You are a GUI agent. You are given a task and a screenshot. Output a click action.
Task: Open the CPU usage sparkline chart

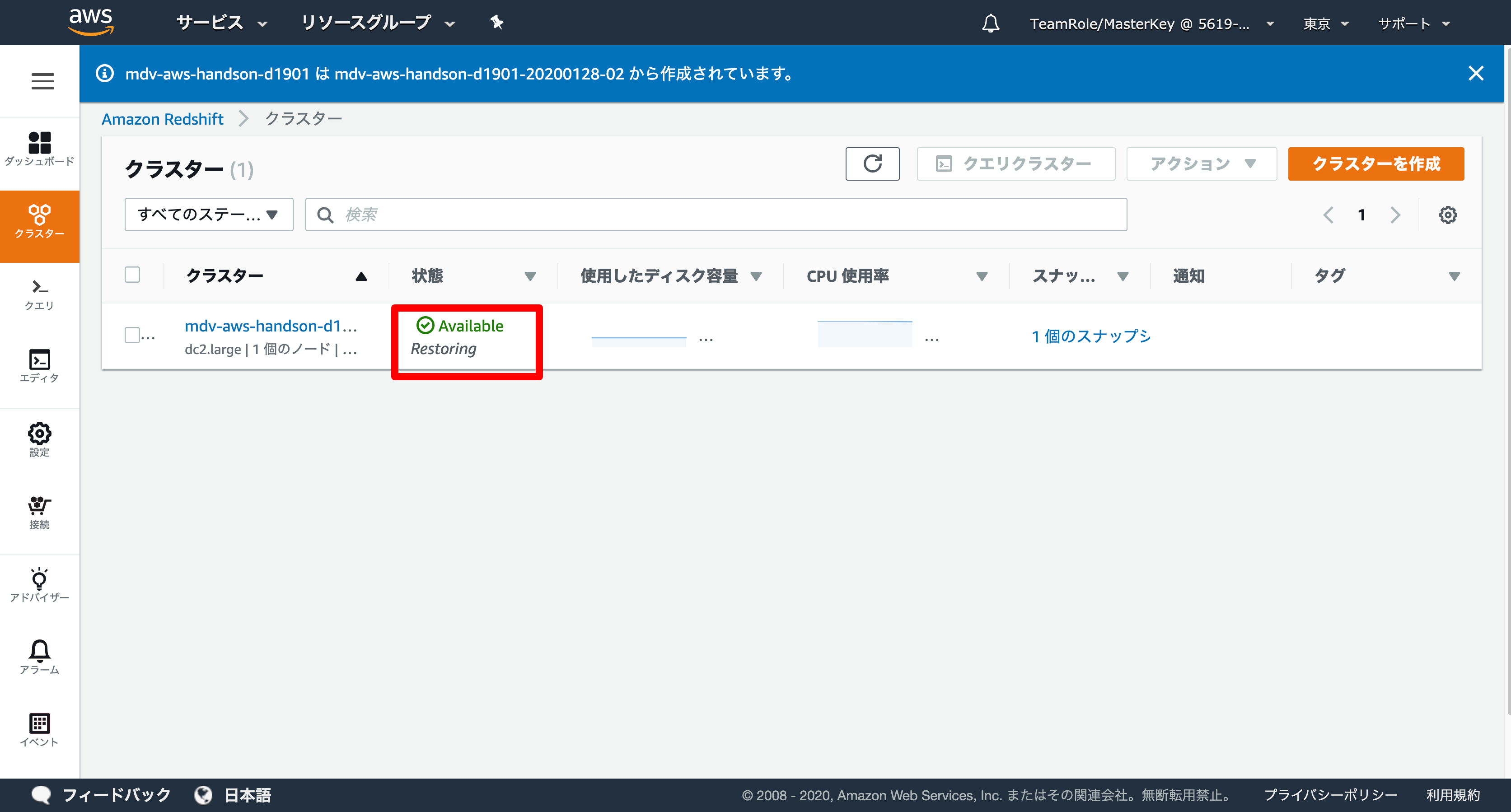point(865,334)
